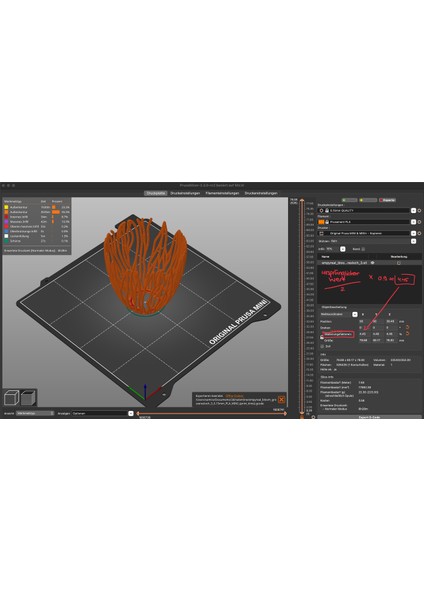Click the horizontal preview slider's right thumb

pyautogui.click(x=285, y=413)
